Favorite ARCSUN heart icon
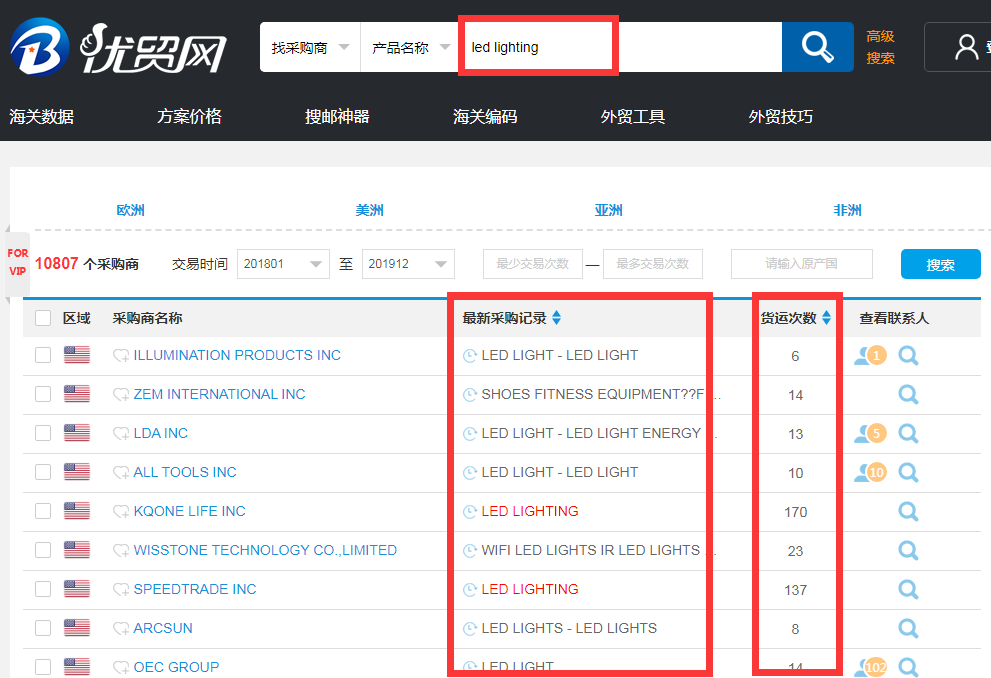The width and height of the screenshot is (991, 678). tap(121, 629)
